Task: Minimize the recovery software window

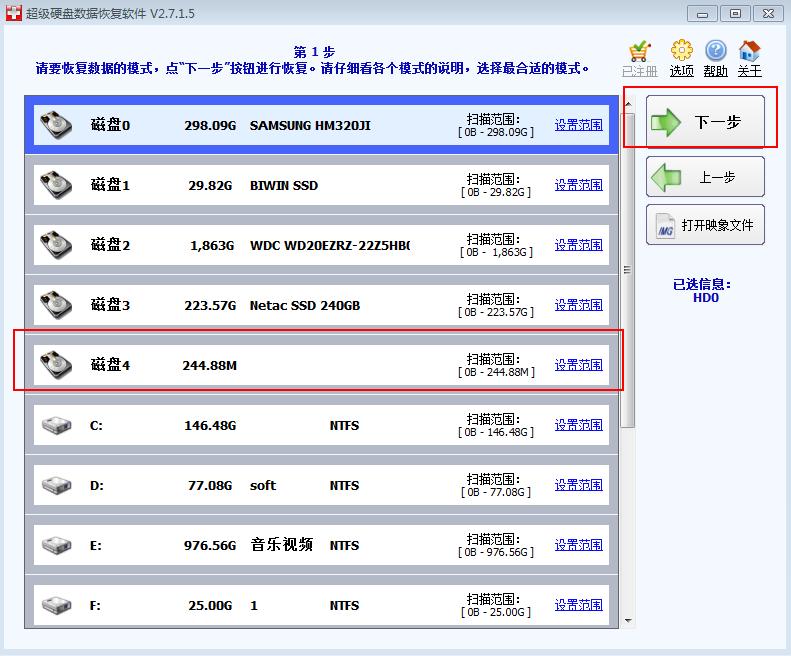Action: pyautogui.click(x=702, y=14)
